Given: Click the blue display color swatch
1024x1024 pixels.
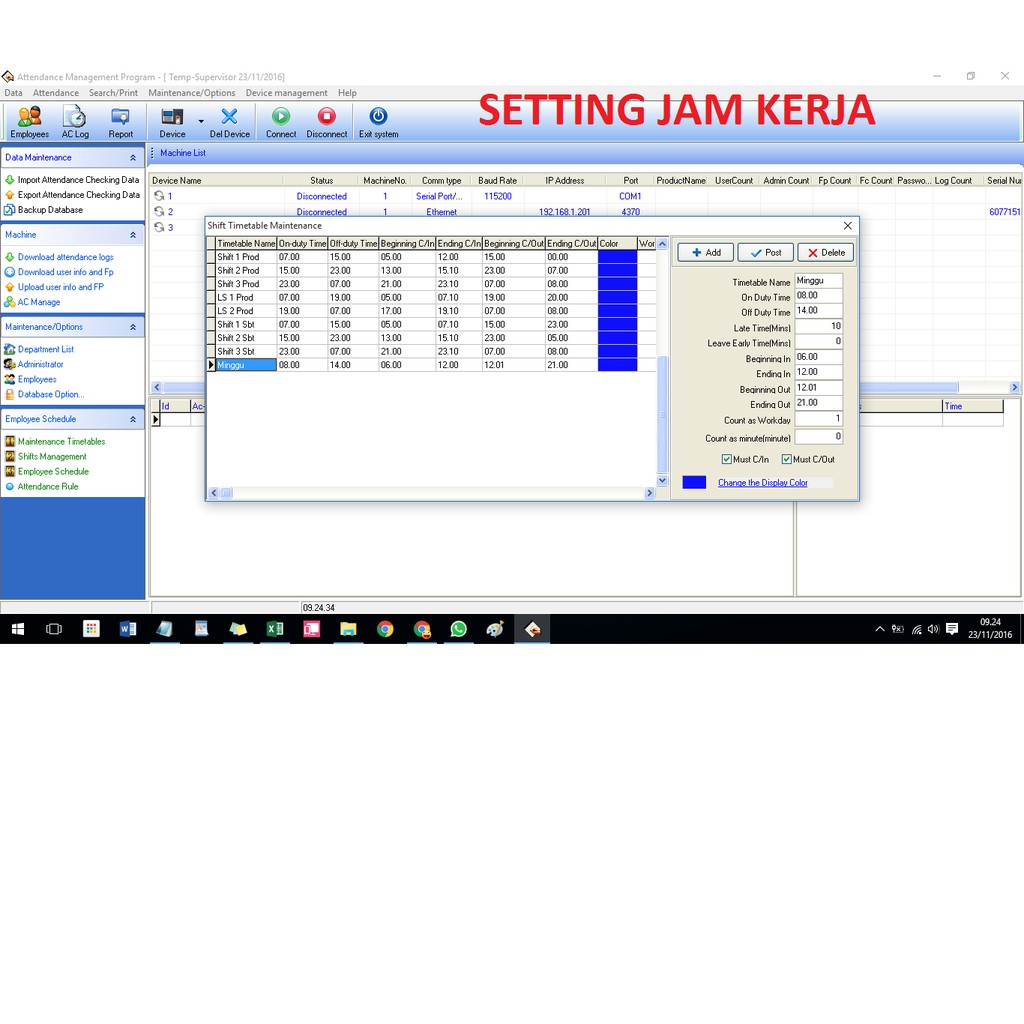Looking at the screenshot, I should [x=694, y=482].
